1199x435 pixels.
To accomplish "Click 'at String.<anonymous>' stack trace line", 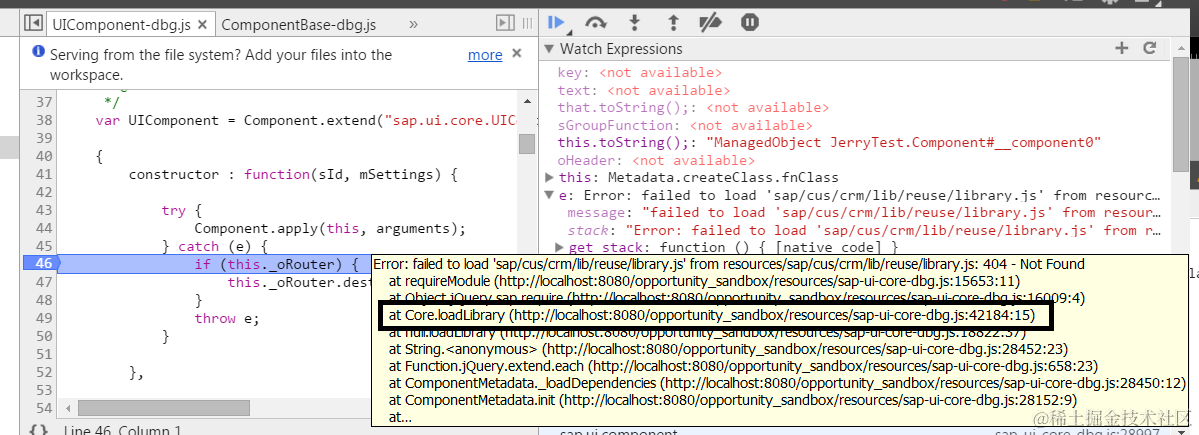I will click(x=726, y=349).
